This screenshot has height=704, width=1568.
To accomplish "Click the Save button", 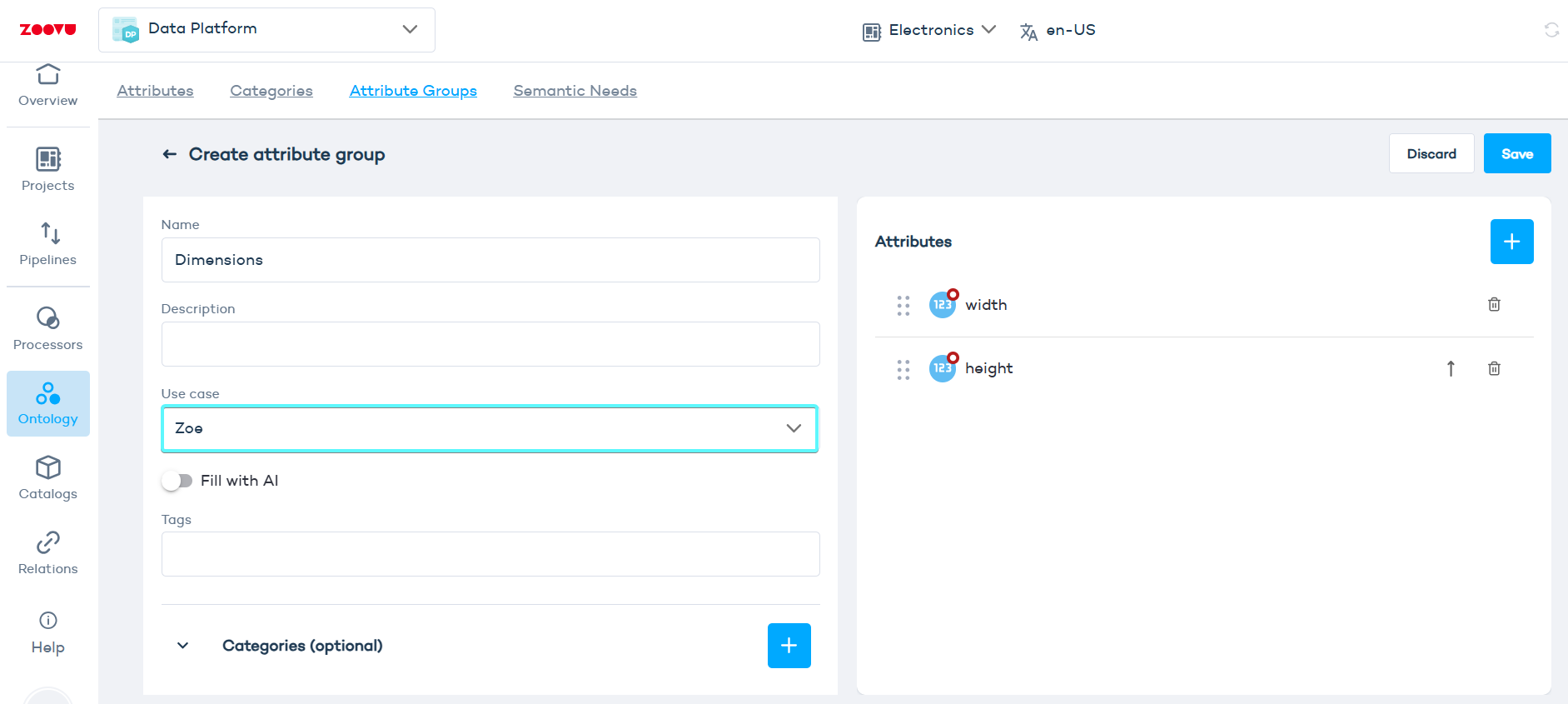I will 1516,154.
